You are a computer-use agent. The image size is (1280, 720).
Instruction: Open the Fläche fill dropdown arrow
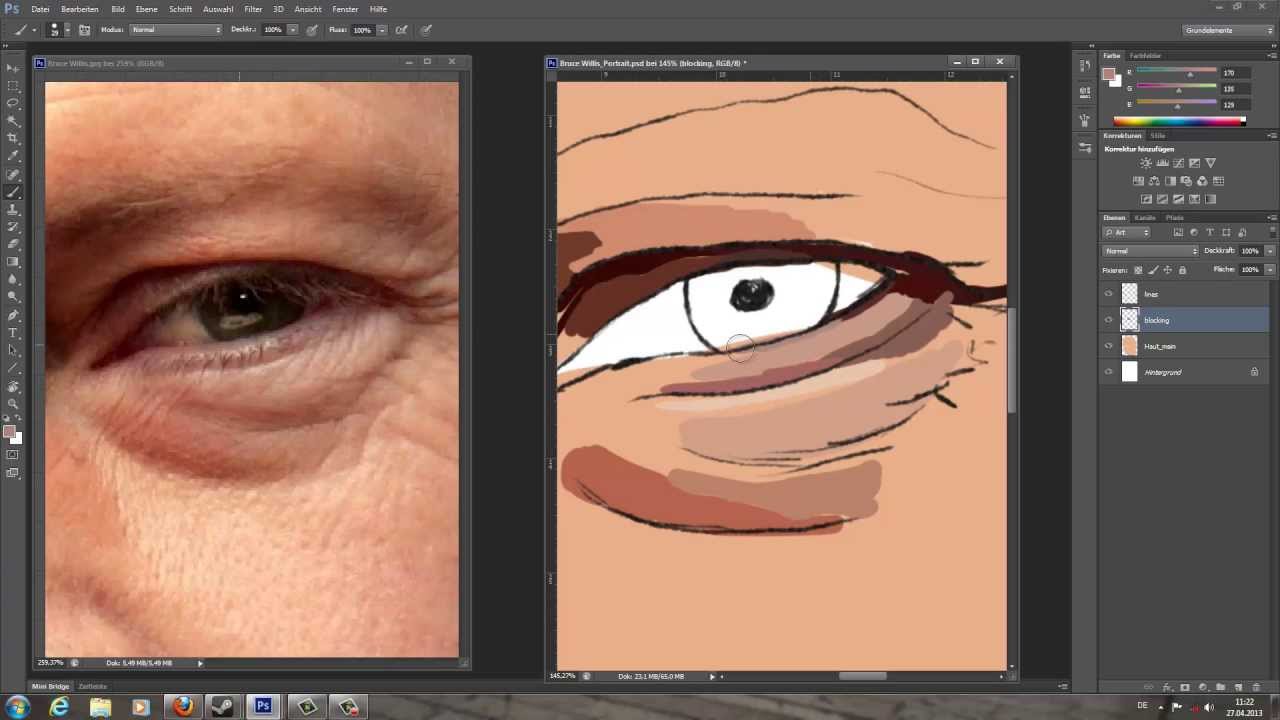[1270, 270]
